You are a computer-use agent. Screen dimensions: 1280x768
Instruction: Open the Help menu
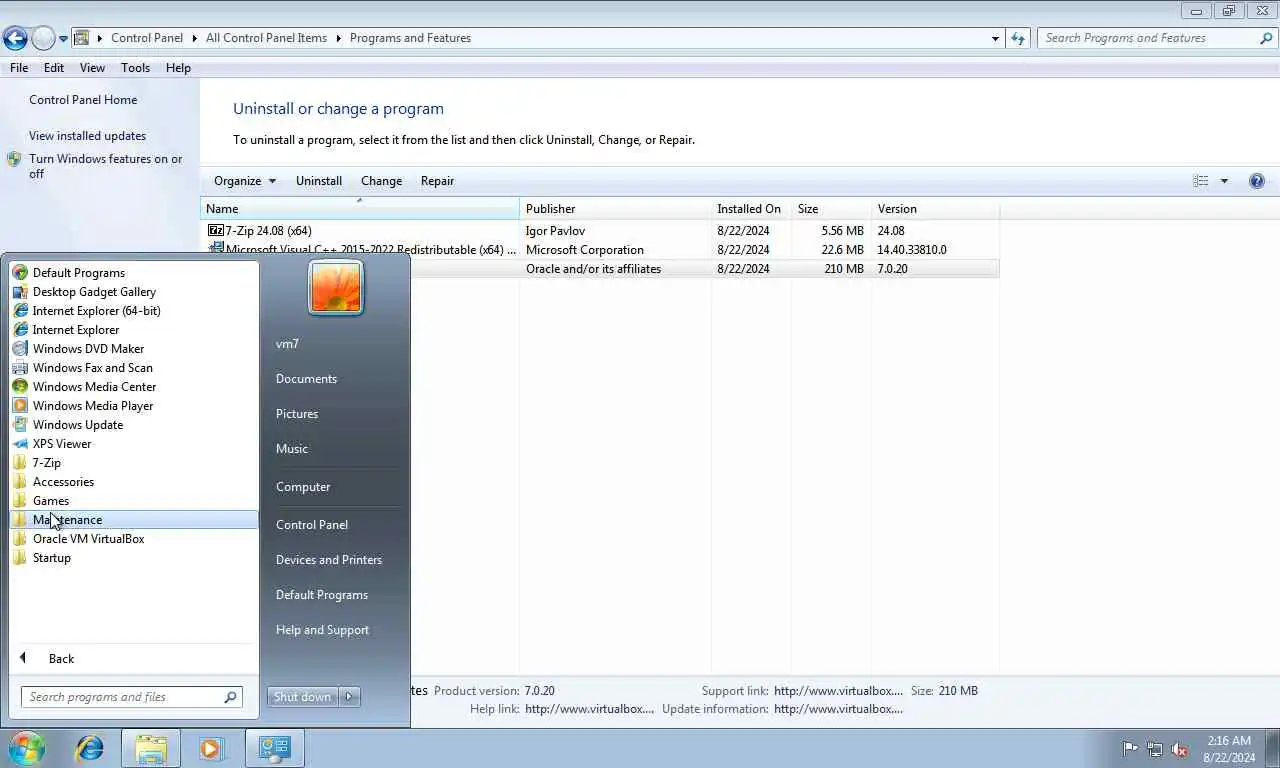178,67
